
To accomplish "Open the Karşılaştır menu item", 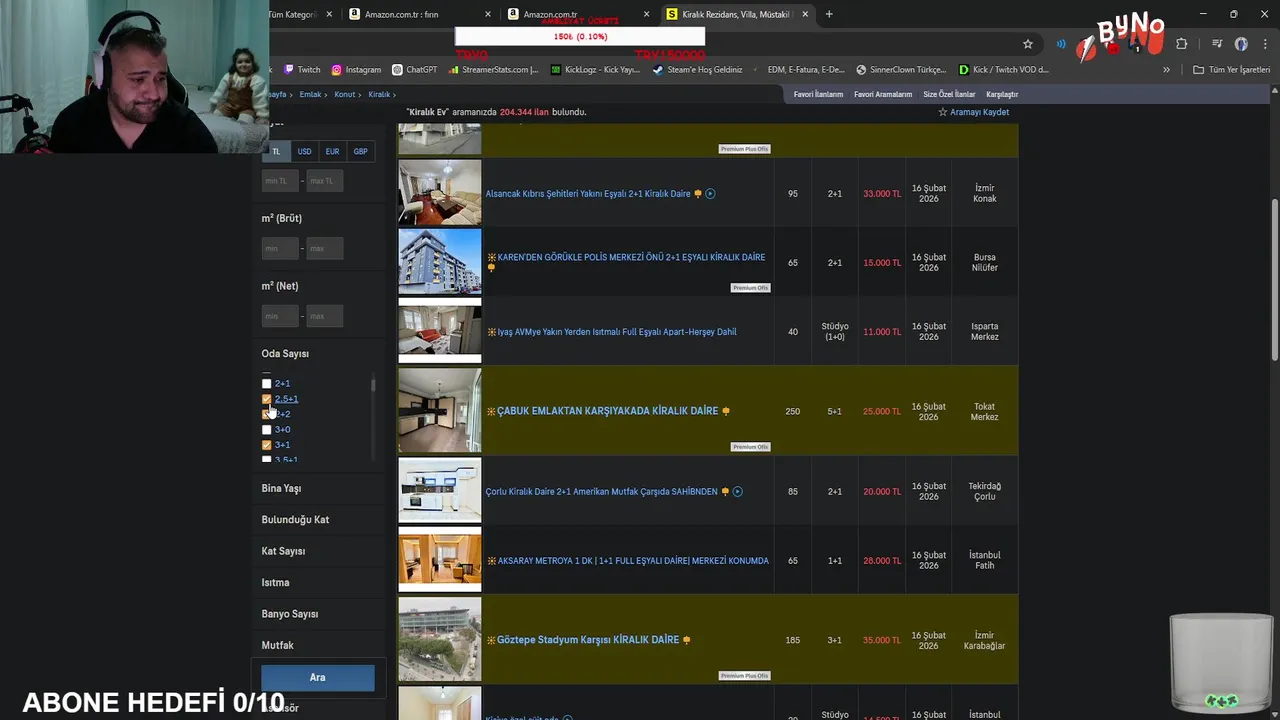I will (1002, 95).
